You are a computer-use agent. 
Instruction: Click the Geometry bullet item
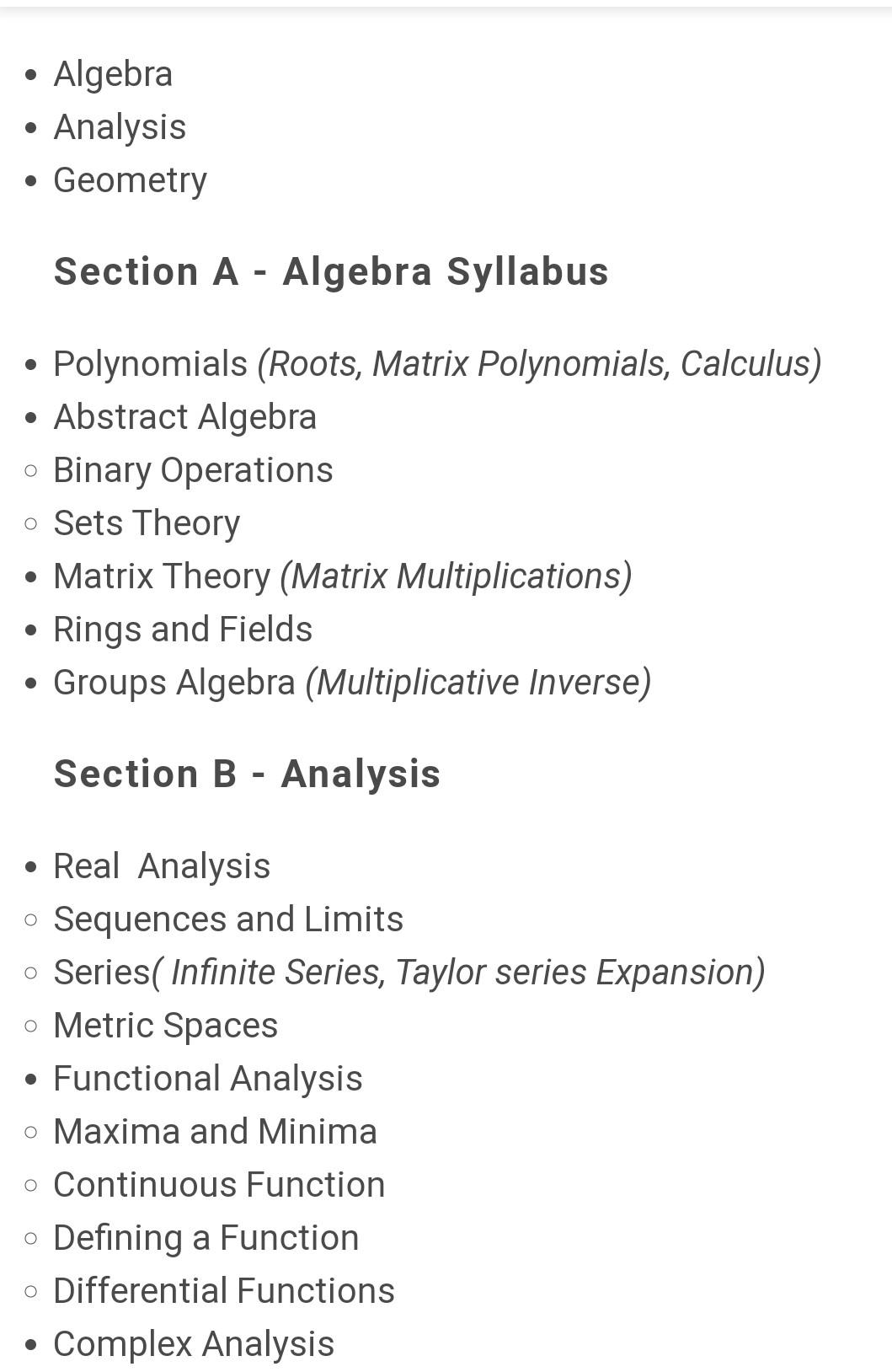[130, 180]
